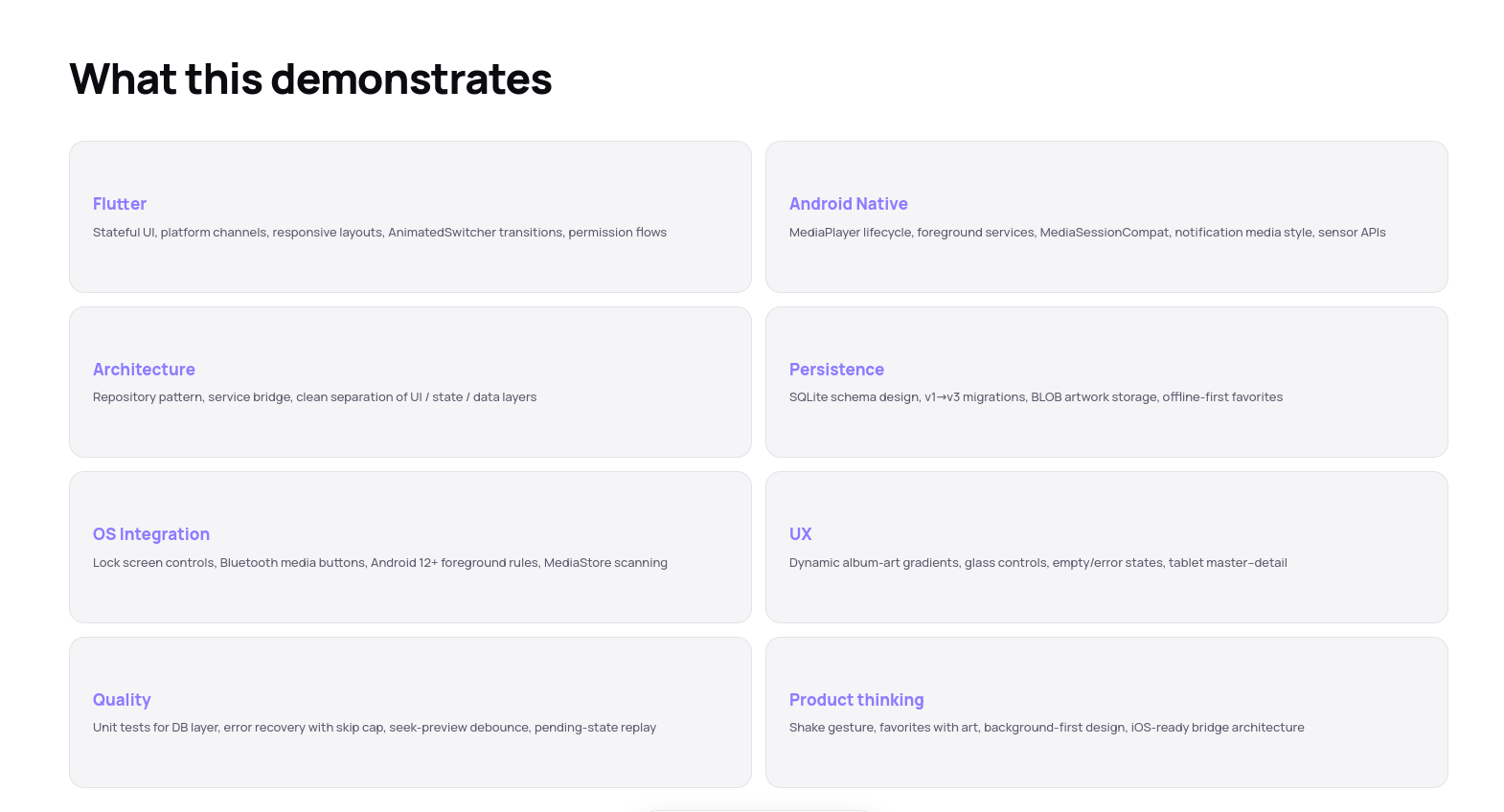1504x812 pixels.
Task: Click the Unit tests for DB layer text
Action: coord(375,728)
